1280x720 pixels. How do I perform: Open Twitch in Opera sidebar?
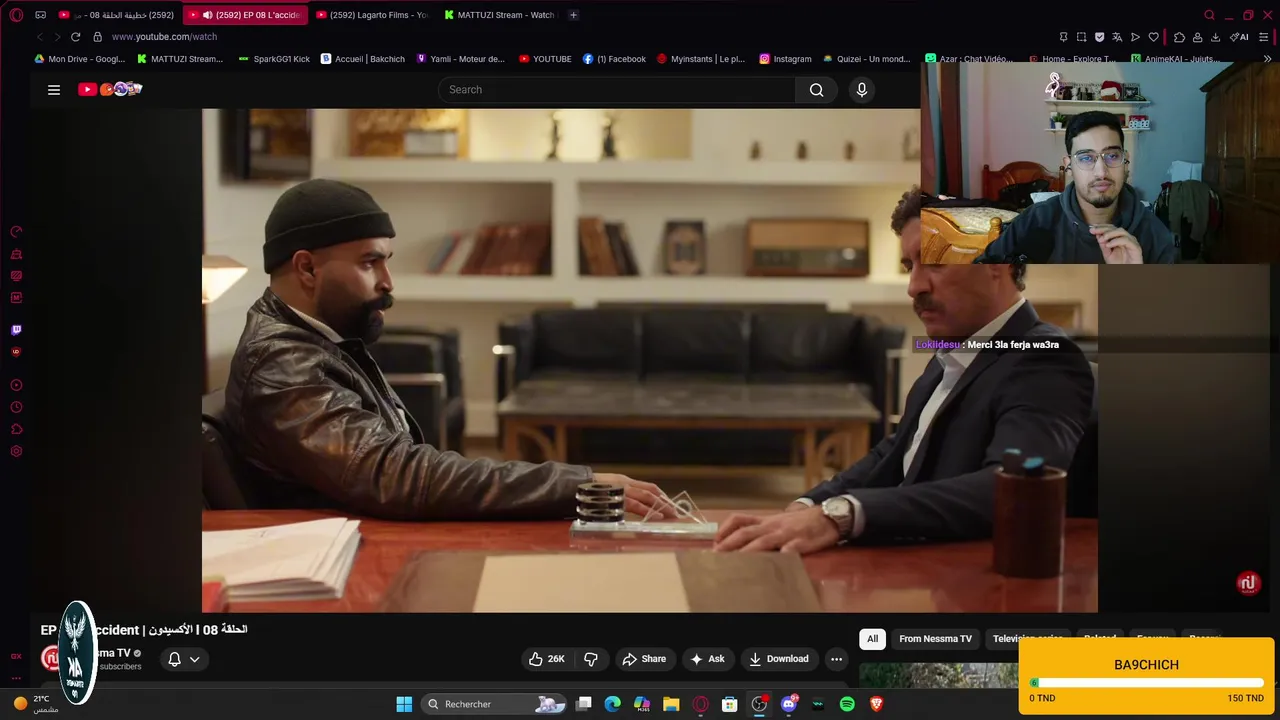tap(16, 330)
